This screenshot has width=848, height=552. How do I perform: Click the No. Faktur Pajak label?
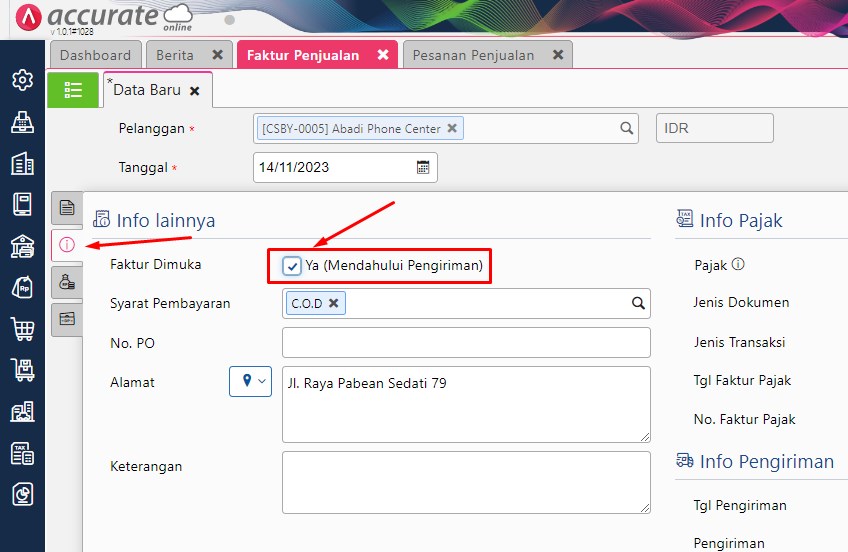click(x=745, y=420)
